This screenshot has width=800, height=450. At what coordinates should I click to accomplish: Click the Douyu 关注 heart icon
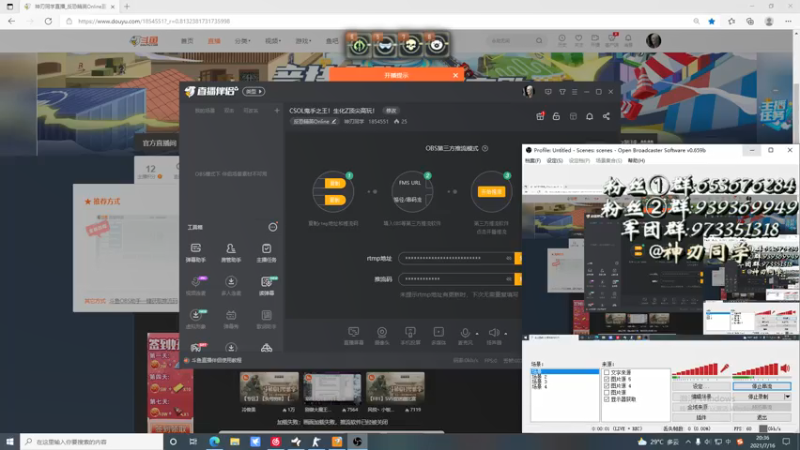click(579, 40)
